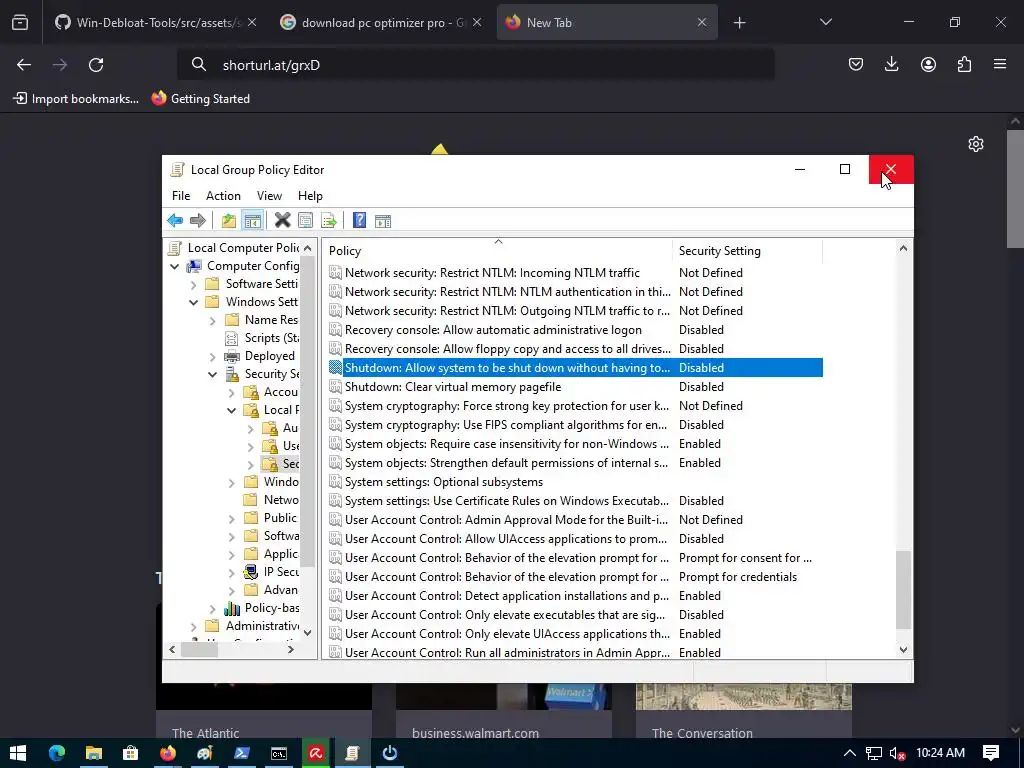Click the Up one level folder icon
Screen dimensions: 1024x768
tap(229, 221)
